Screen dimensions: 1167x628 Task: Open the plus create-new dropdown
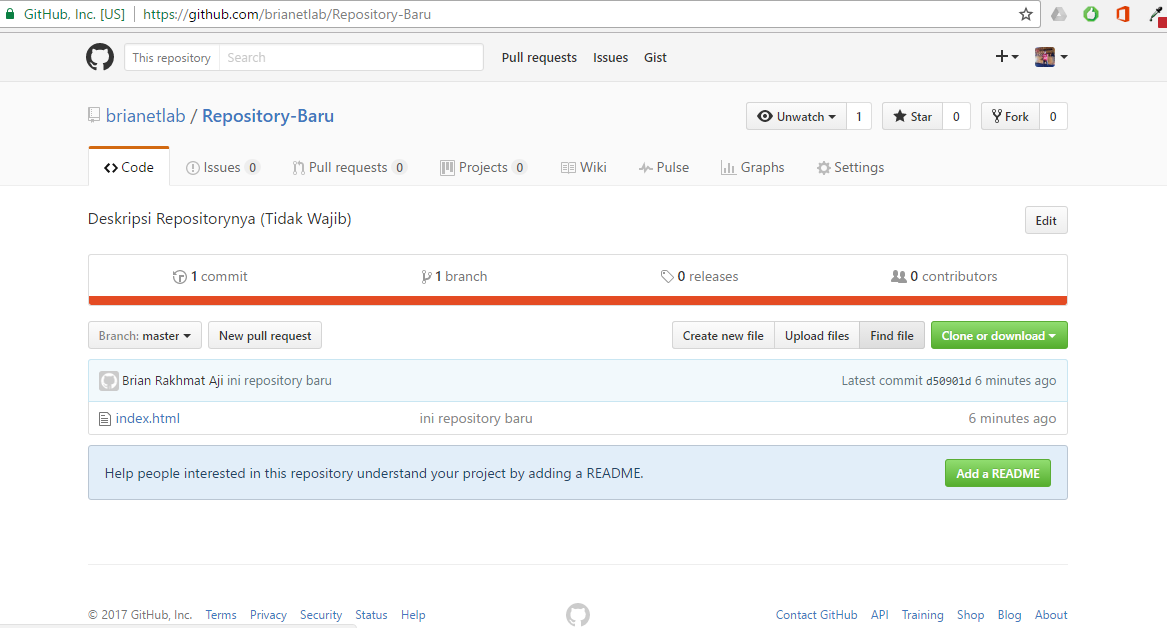tap(1006, 57)
